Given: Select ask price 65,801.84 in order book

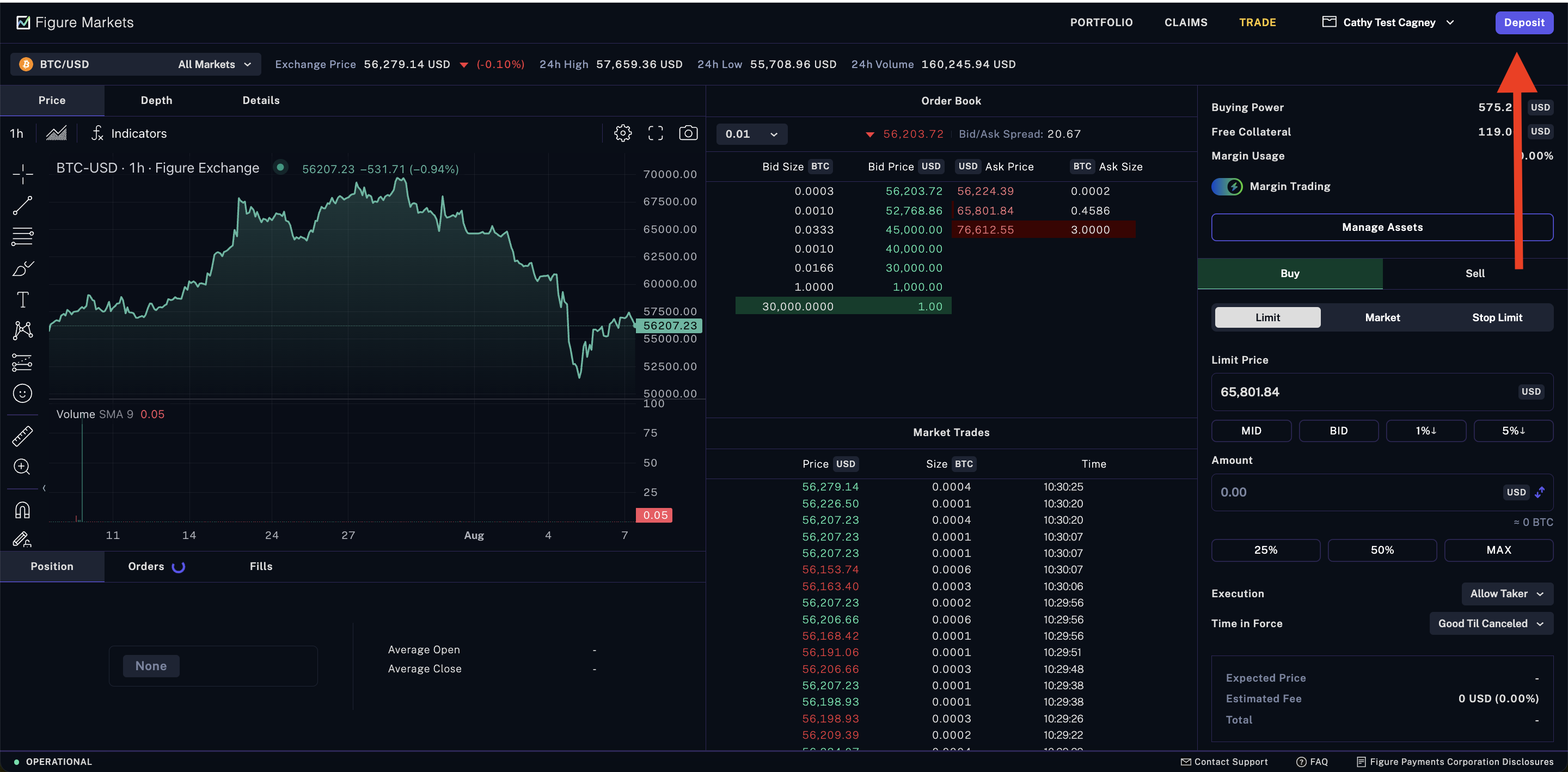Looking at the screenshot, I should pyautogui.click(x=985, y=211).
